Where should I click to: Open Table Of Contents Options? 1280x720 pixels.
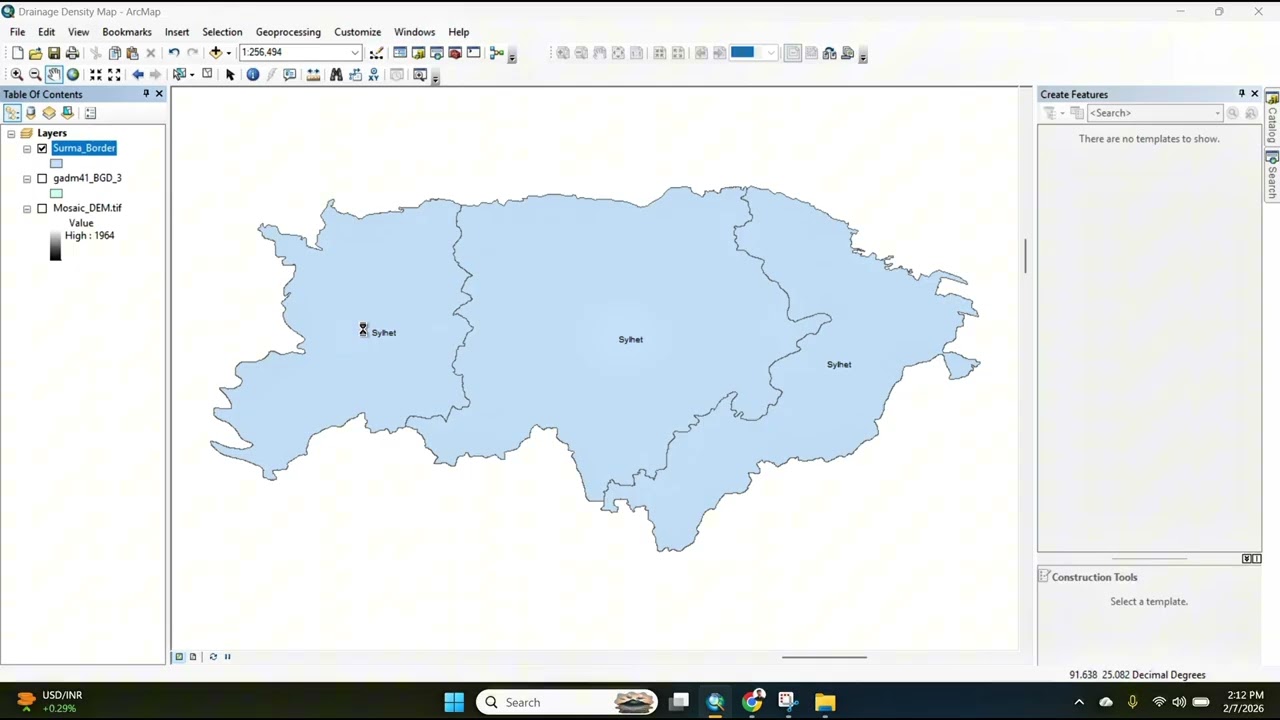point(90,113)
